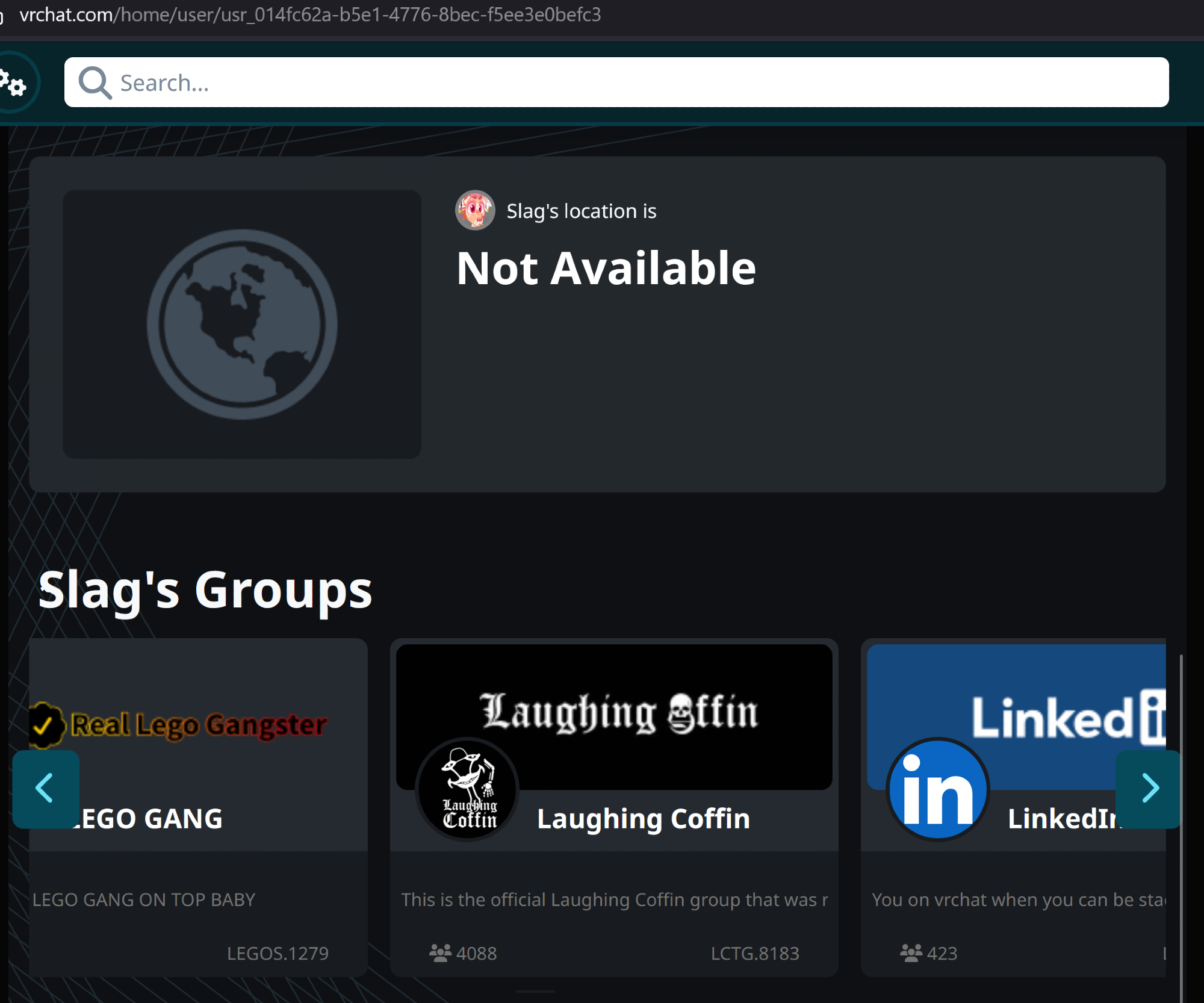The image size is (1204, 1003).
Task: Open the Laughing Coffin group title
Action: tap(643, 819)
